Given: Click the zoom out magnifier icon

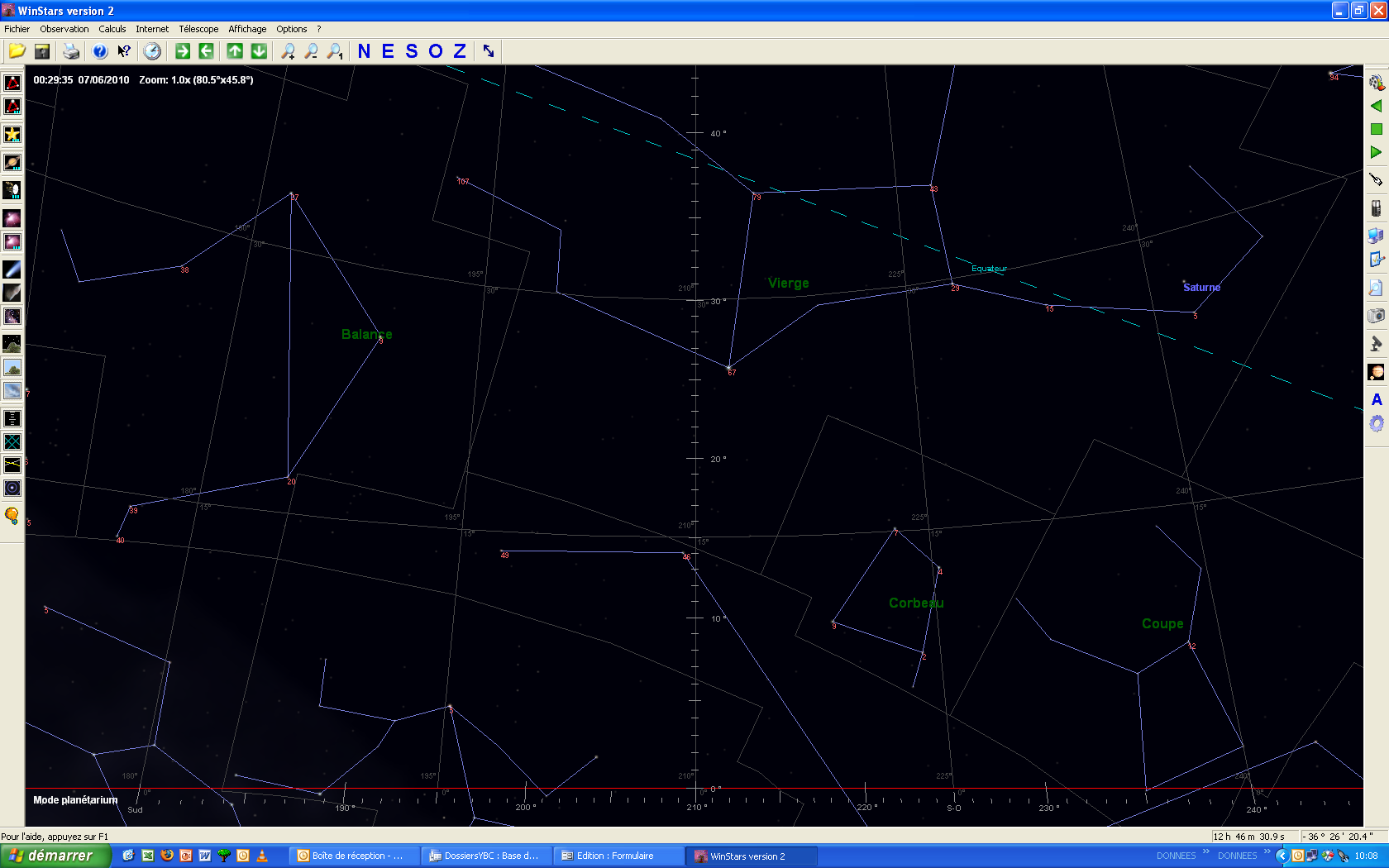Looking at the screenshot, I should pos(311,51).
